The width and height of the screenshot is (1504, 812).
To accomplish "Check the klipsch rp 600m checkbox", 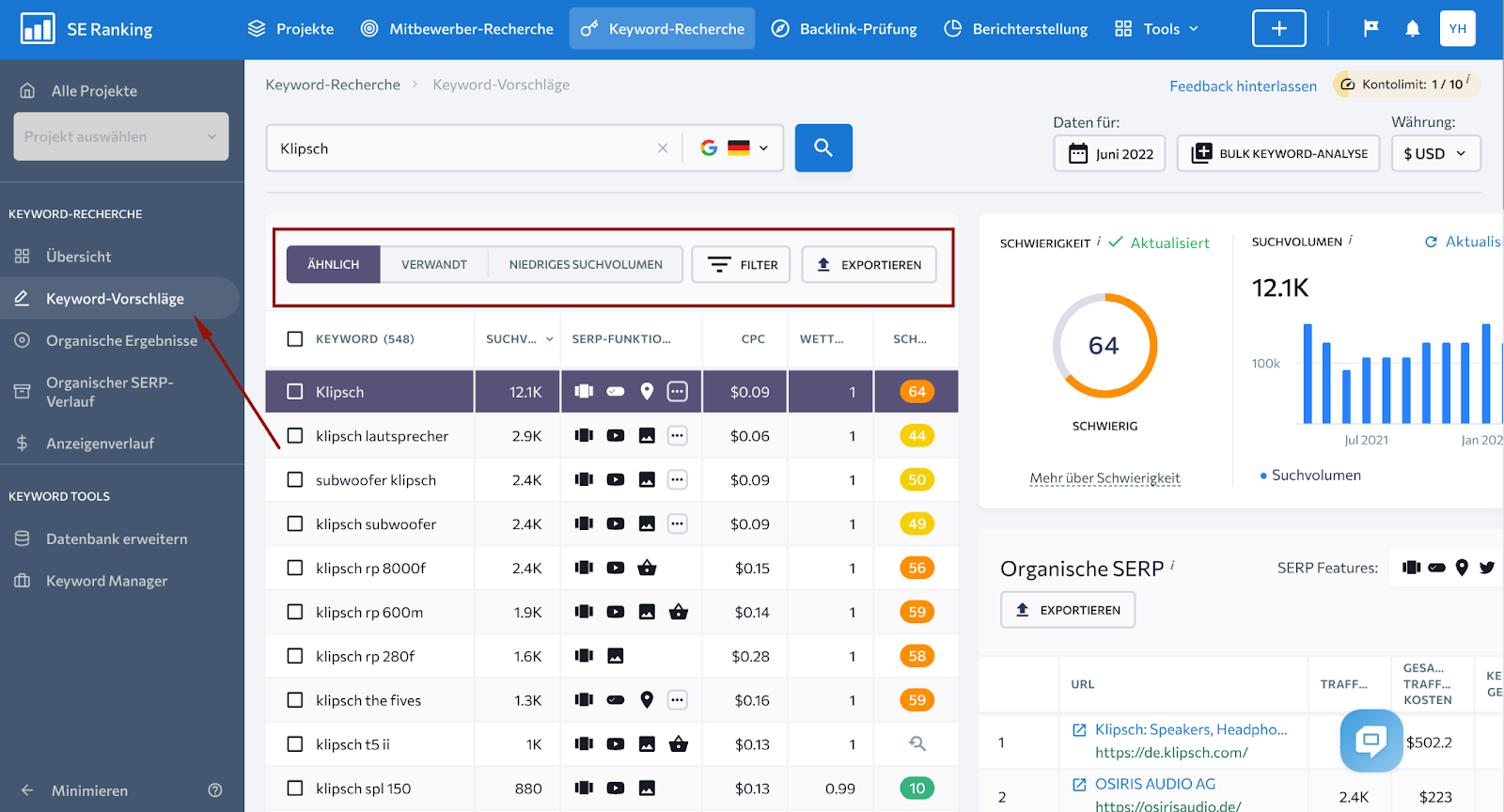I will click(x=295, y=612).
